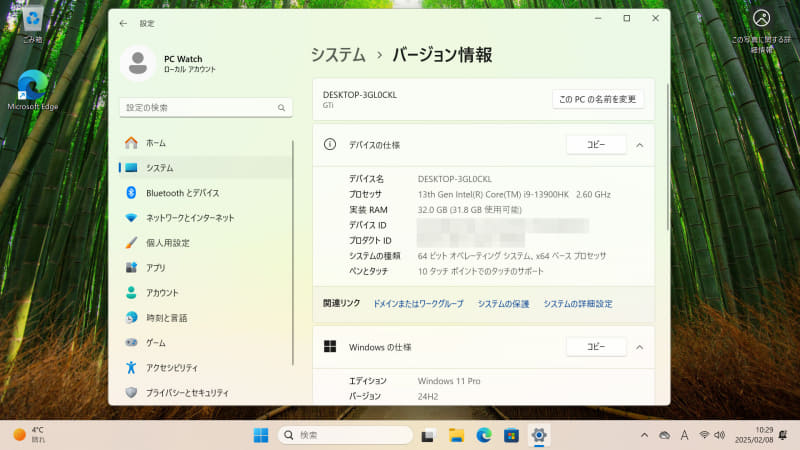Click the PC Watch account avatar
The height and width of the screenshot is (450, 800).
coord(138,63)
